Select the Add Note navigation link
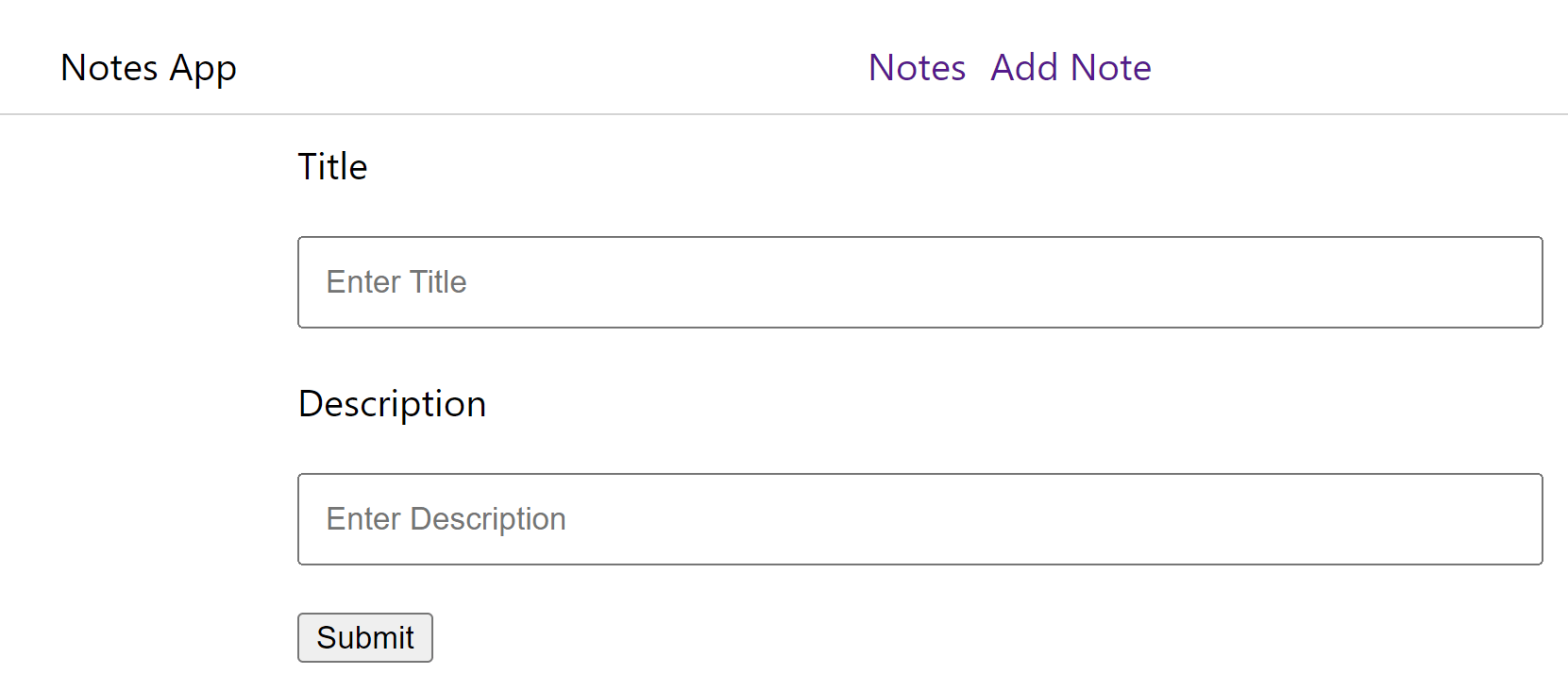 tap(1071, 67)
